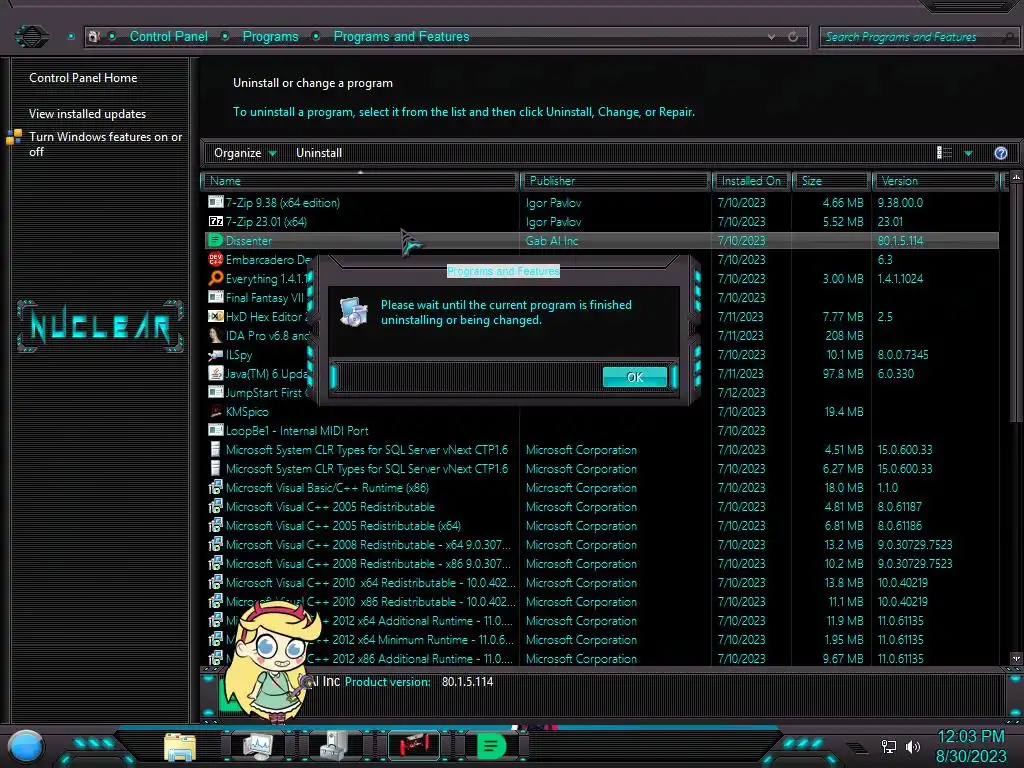Select the Embarcadero Dev-C++ icon

tap(216, 259)
